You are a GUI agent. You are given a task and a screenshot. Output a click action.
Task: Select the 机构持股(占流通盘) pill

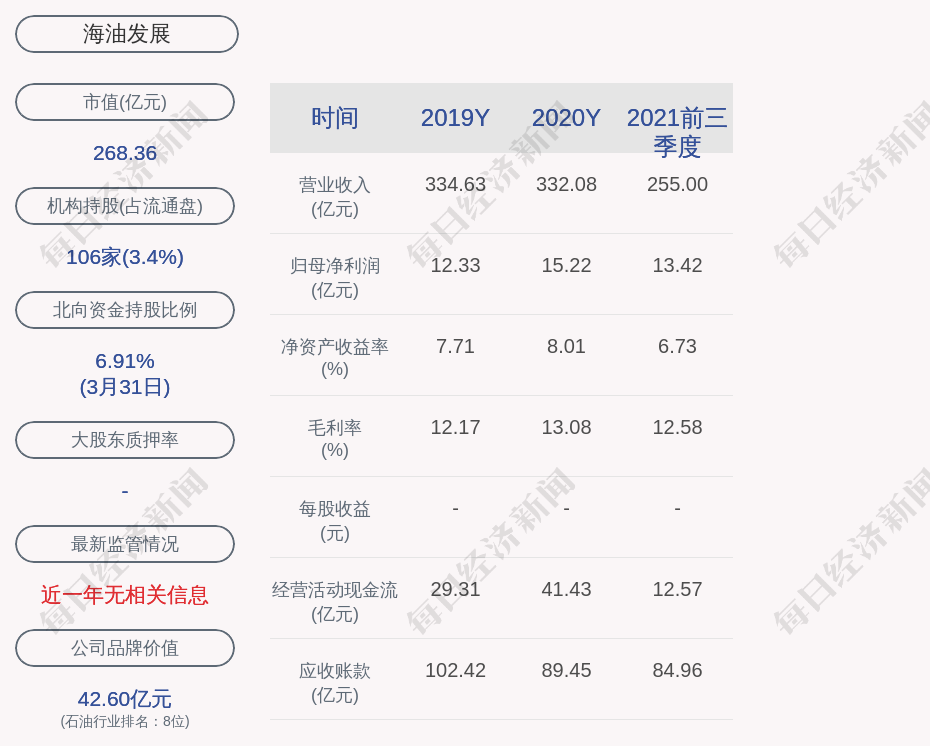125,206
